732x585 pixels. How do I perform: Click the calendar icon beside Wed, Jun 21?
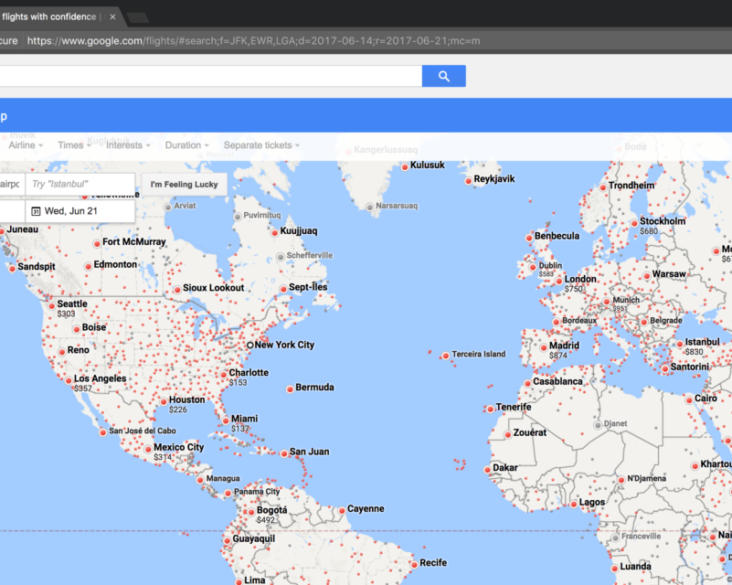[x=36, y=211]
